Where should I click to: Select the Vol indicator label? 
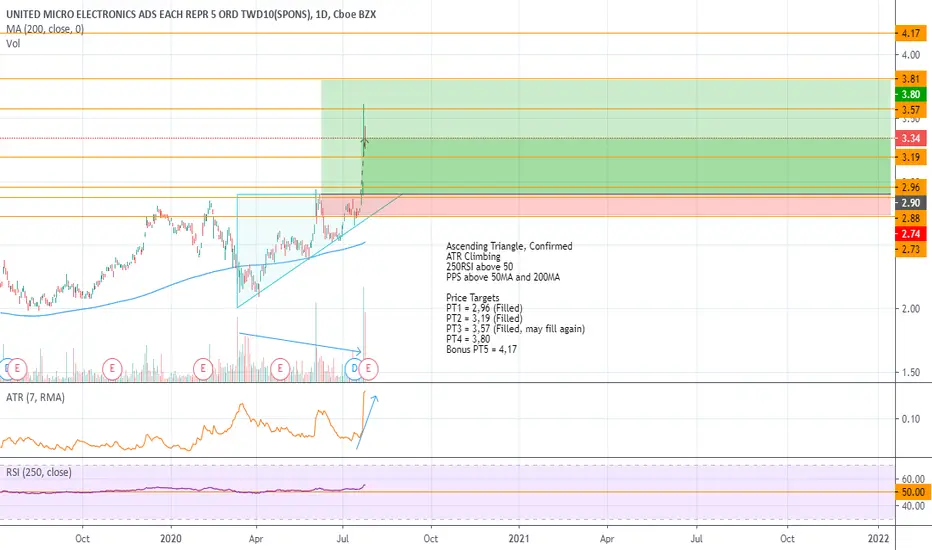coord(13,43)
